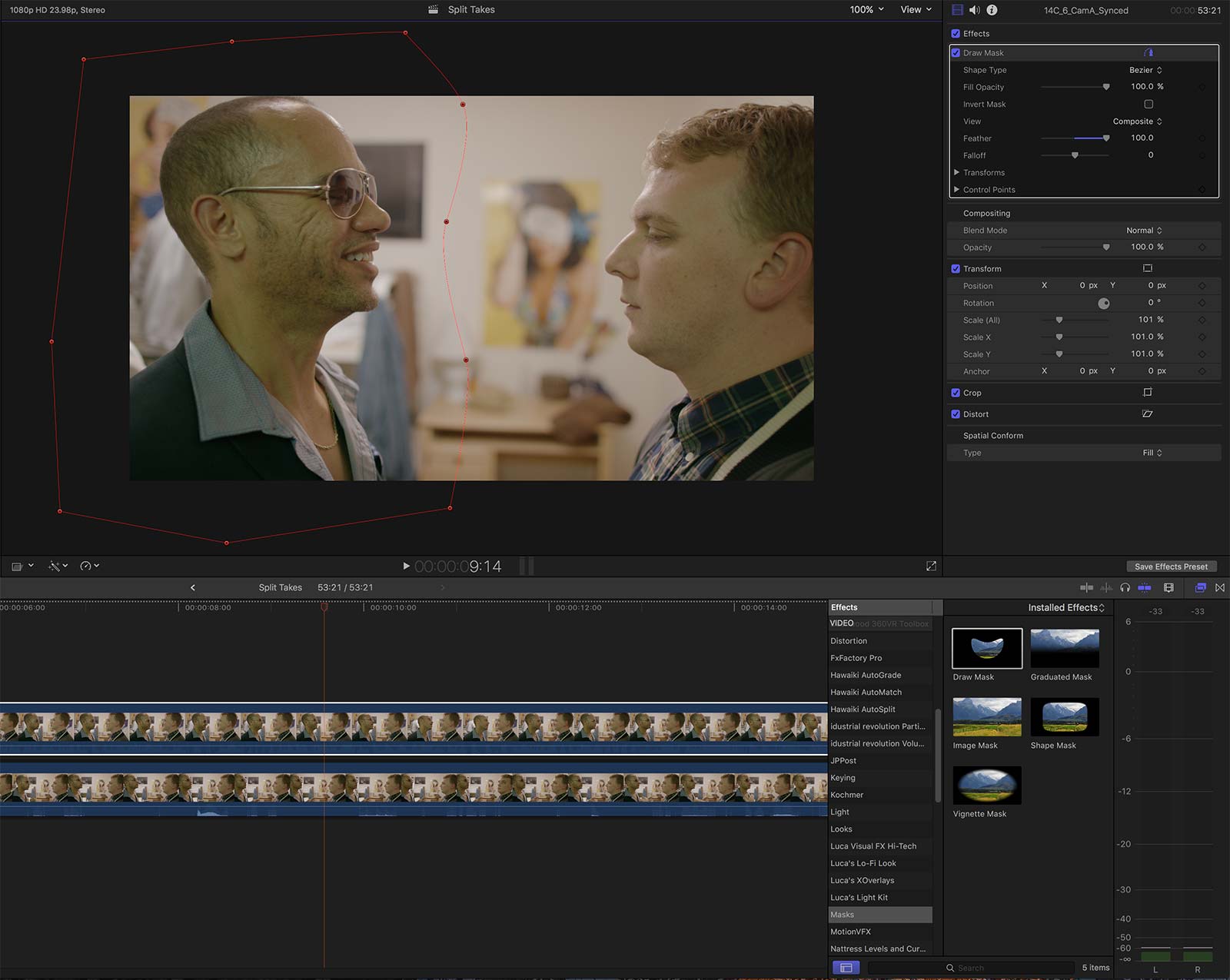Open the Shape Type Bezier dropdown

pyautogui.click(x=1145, y=70)
